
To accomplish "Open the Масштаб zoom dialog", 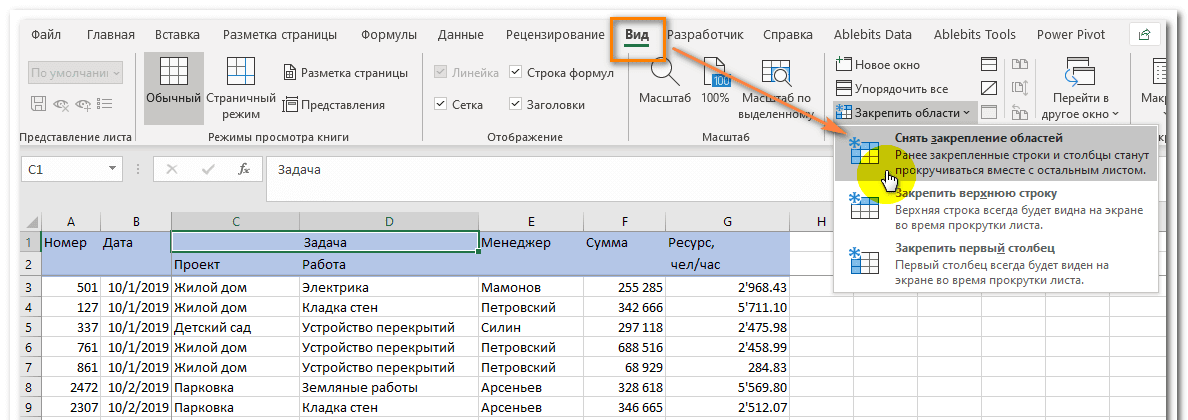I will coord(664,81).
